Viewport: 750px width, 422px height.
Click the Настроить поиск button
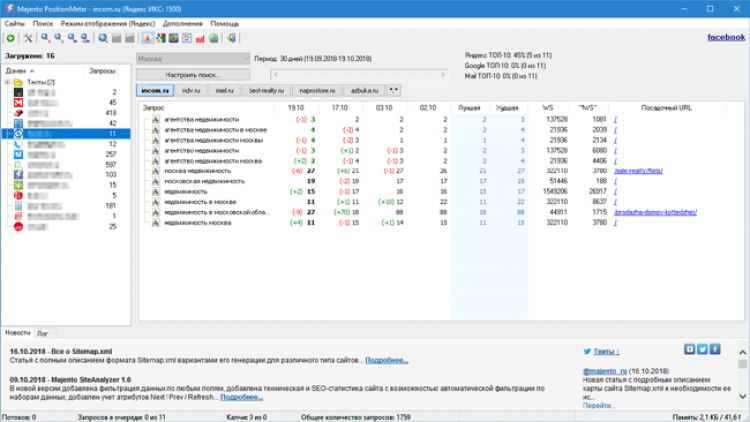tap(192, 75)
